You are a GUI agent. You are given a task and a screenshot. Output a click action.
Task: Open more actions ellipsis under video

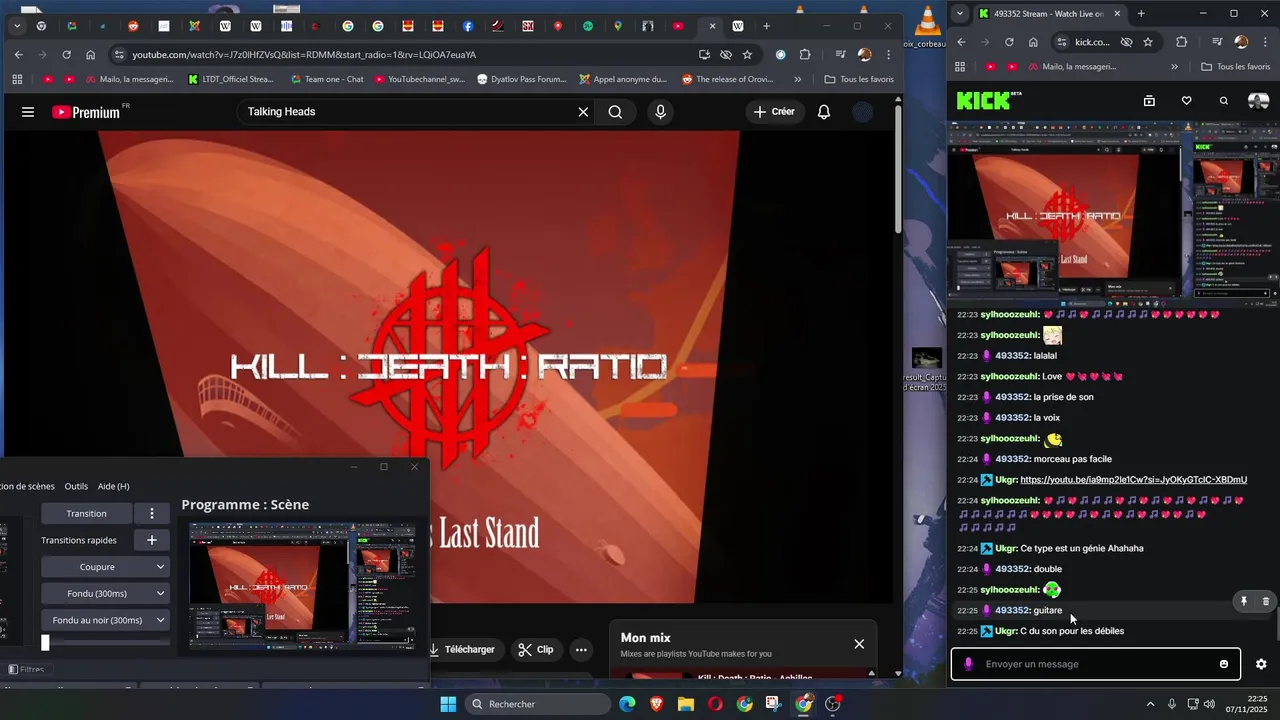click(581, 649)
